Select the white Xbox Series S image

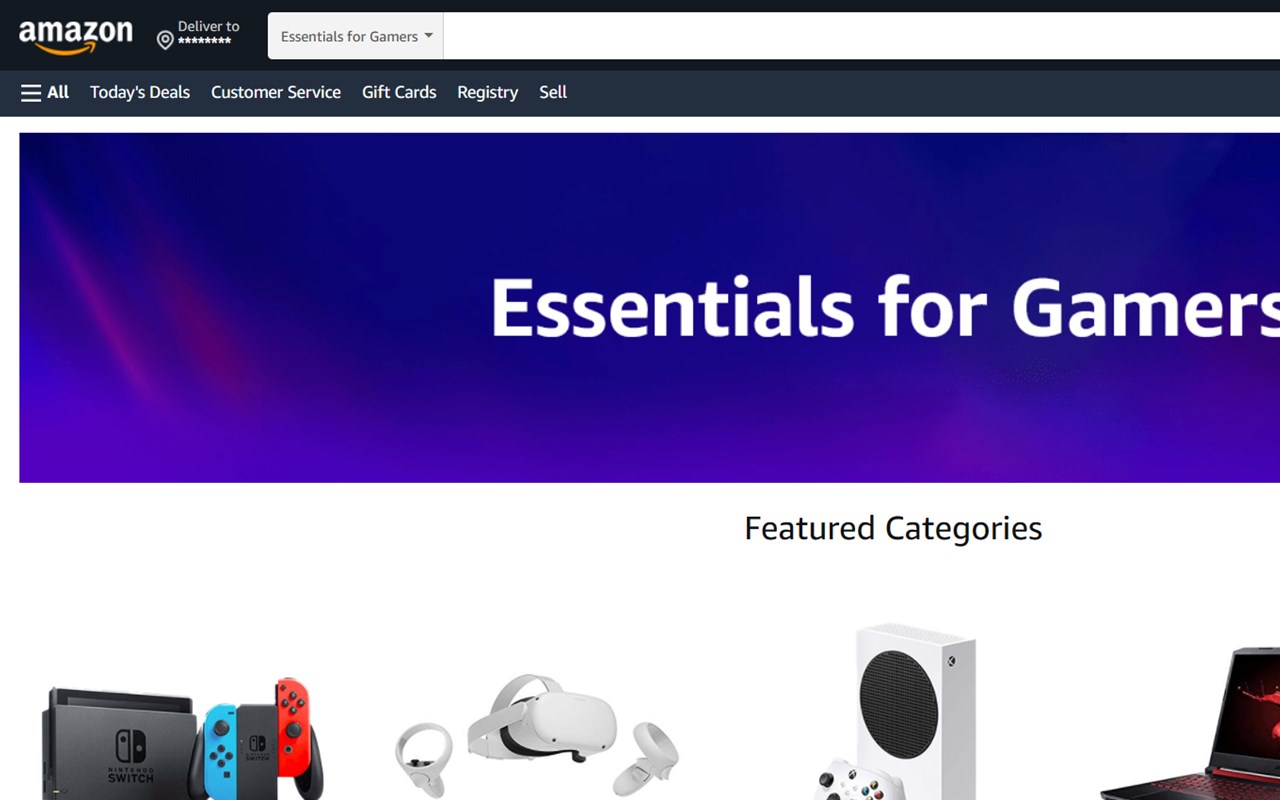point(893,712)
